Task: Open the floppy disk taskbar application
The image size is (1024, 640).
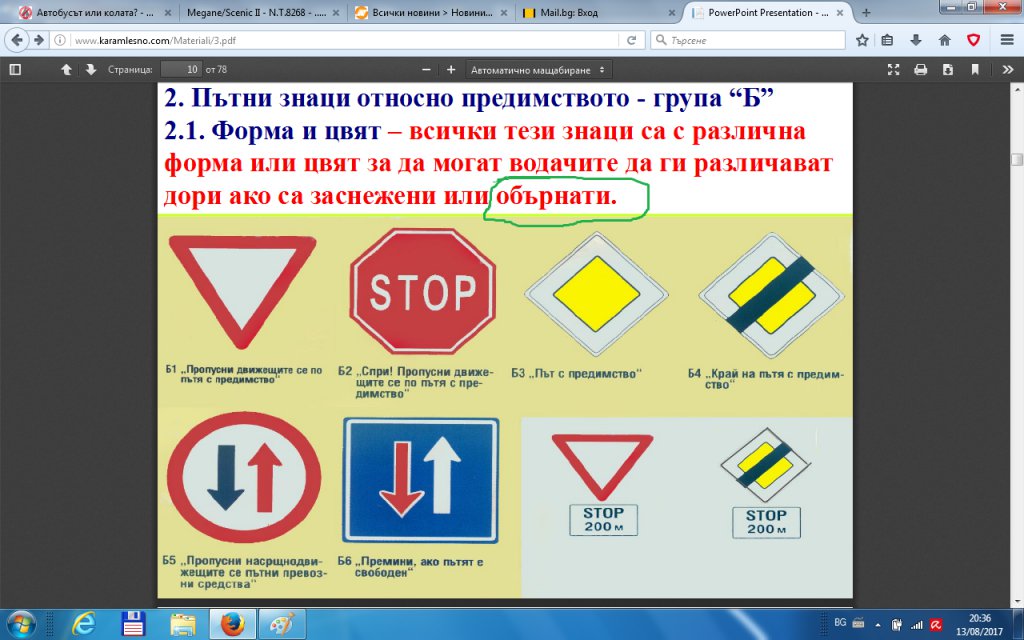Action: click(133, 625)
